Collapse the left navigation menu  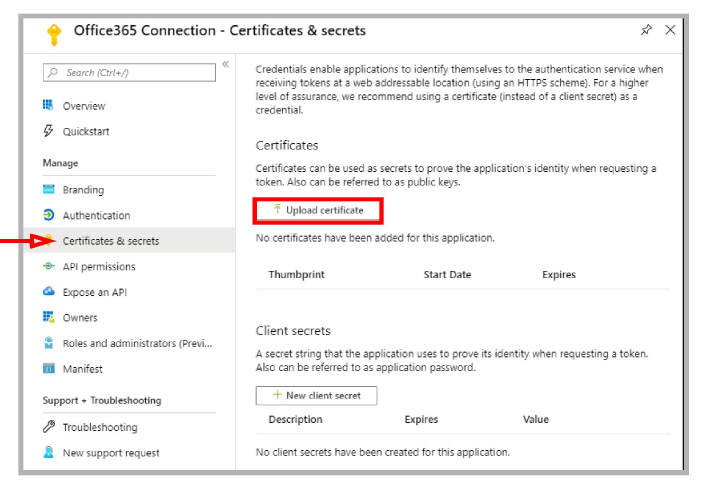pos(225,64)
